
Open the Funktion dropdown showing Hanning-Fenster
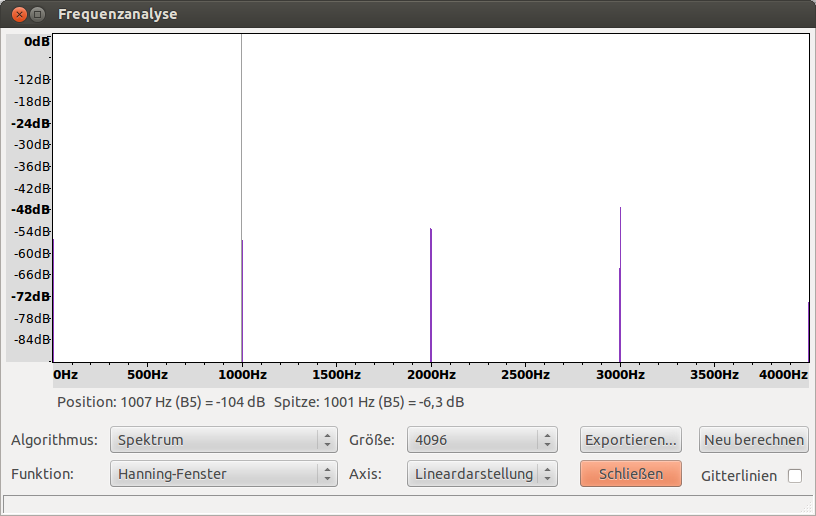[x=224, y=474]
